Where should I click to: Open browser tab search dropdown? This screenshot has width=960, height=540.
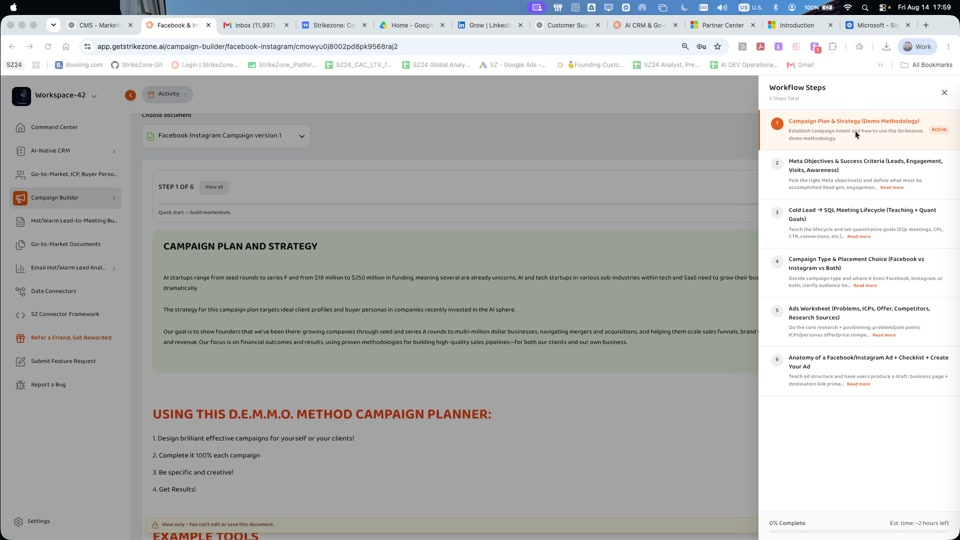(53, 25)
